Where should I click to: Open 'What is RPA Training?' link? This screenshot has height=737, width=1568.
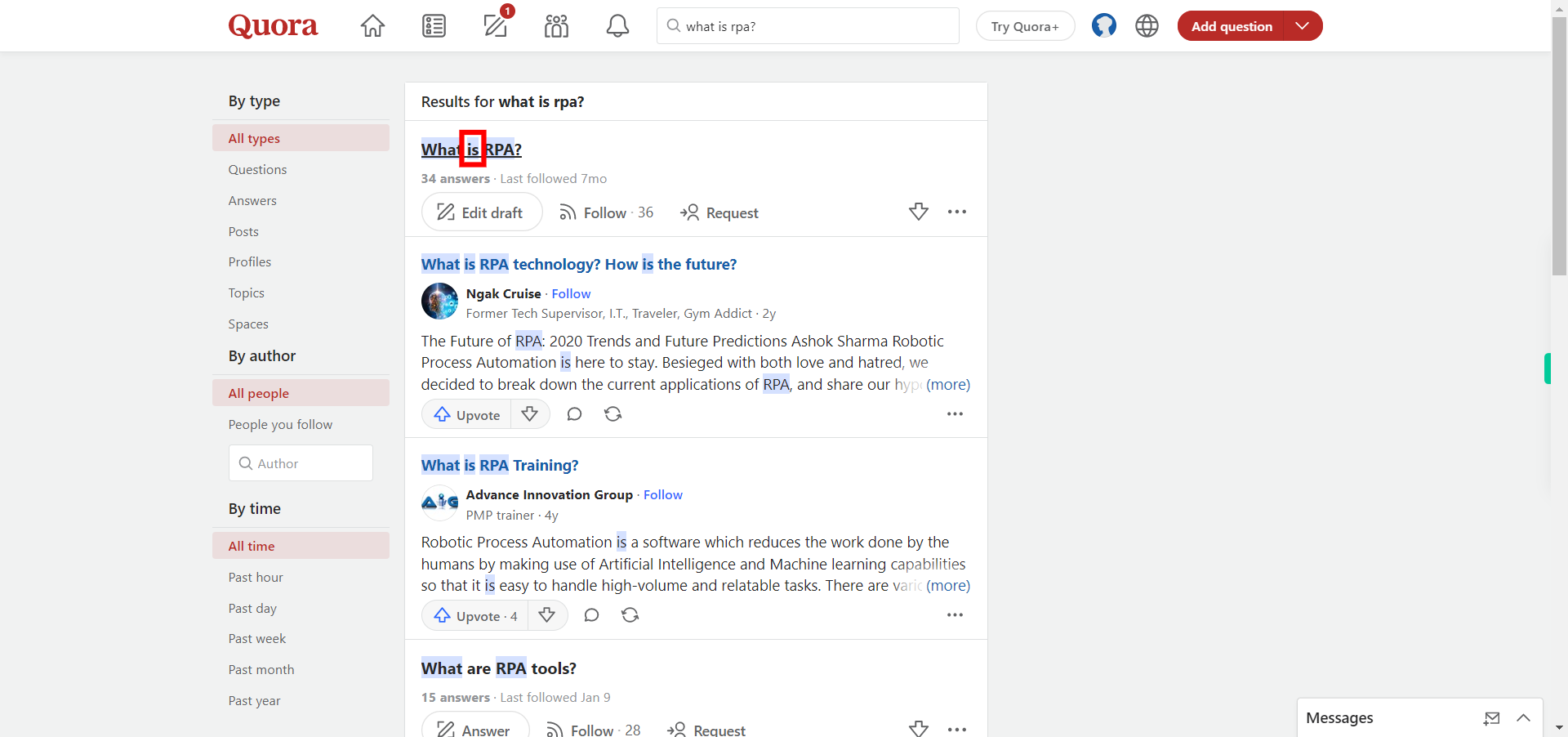[x=500, y=465]
